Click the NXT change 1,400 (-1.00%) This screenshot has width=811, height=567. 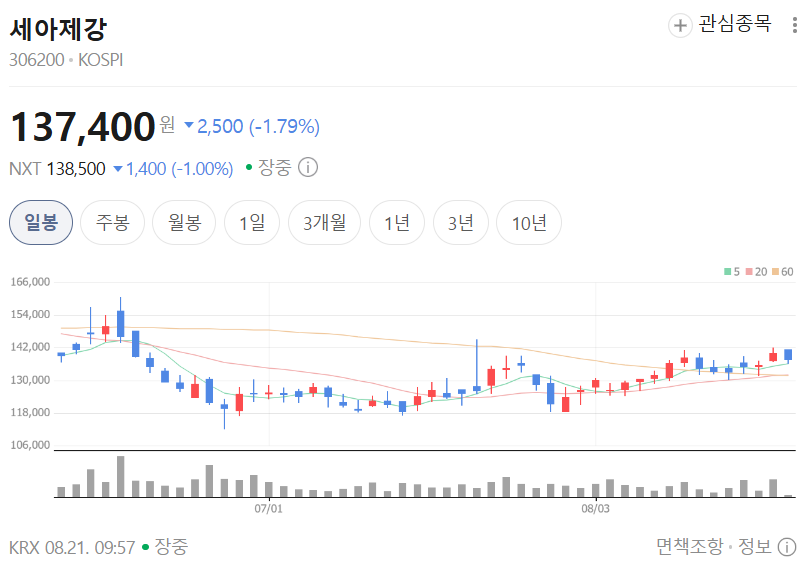tap(173, 169)
